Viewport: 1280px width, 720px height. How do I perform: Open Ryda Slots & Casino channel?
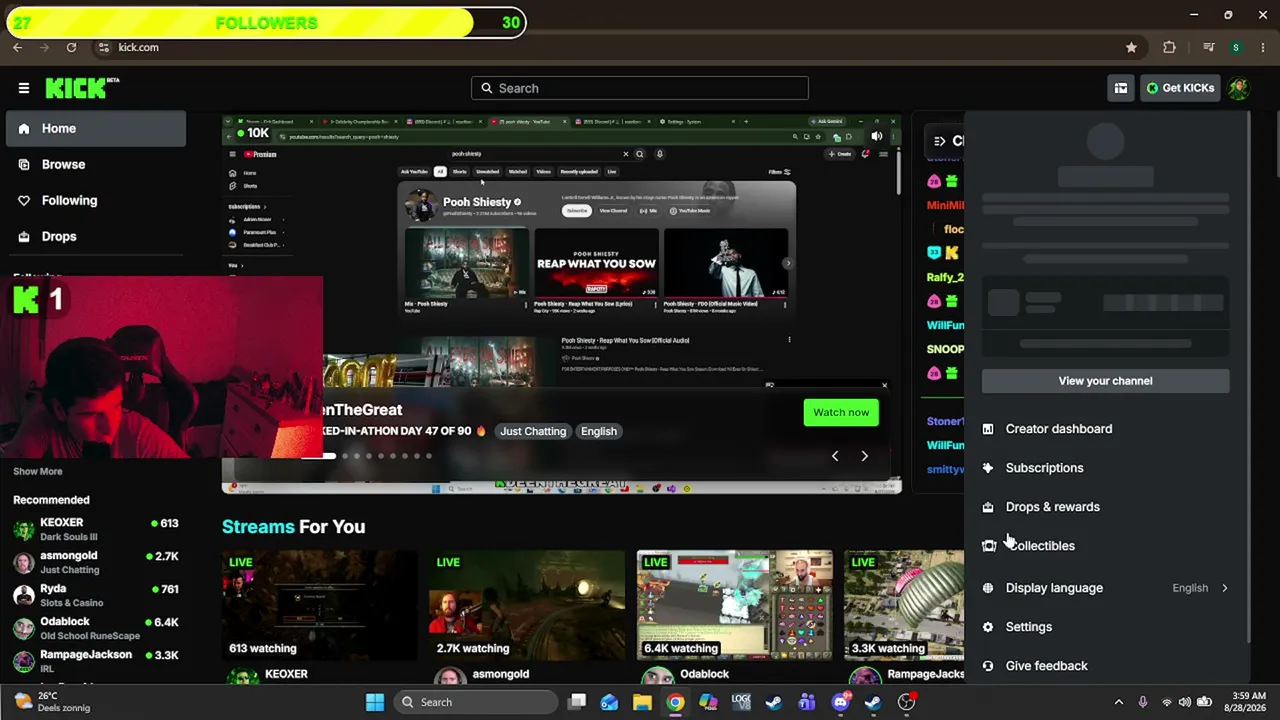pos(95,595)
